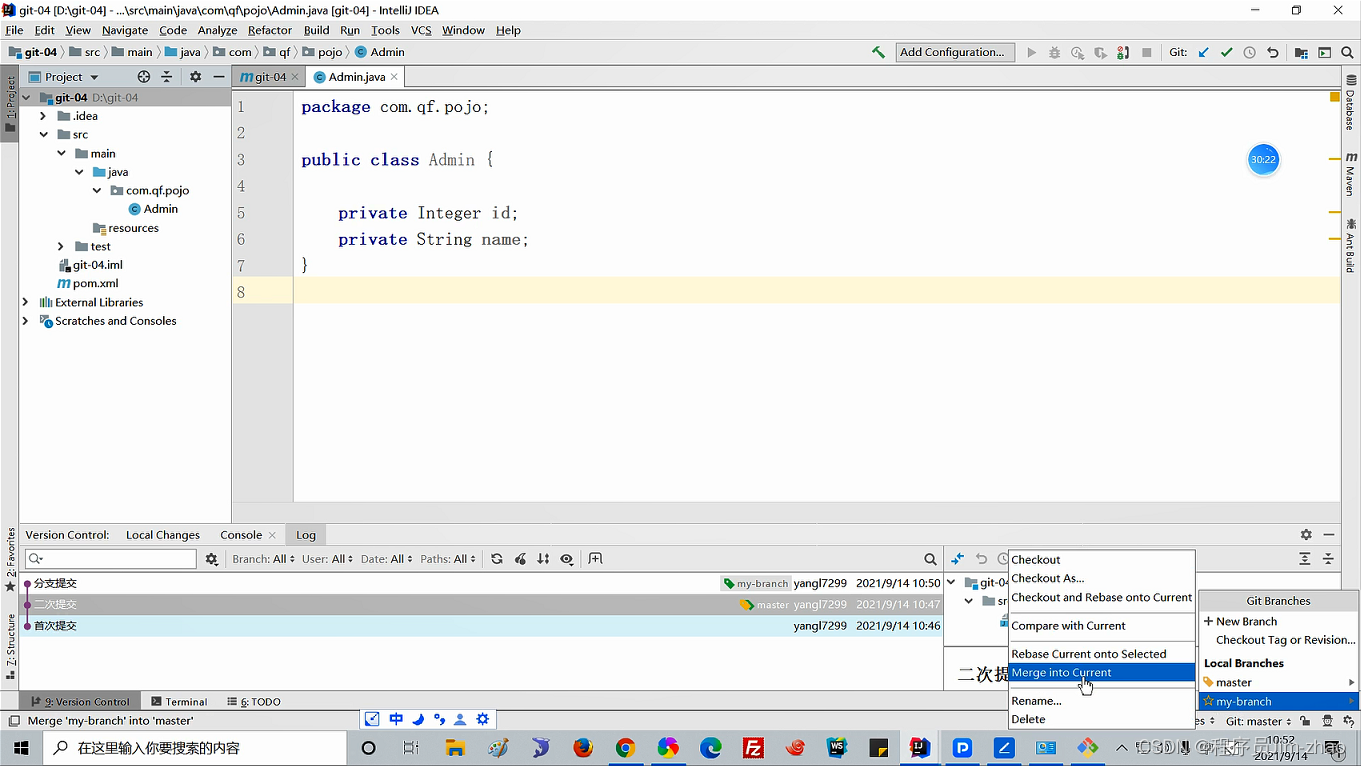Click the Cherry-pick icon in Log toolbar
Screen dimensions: 1361x766
520,559
